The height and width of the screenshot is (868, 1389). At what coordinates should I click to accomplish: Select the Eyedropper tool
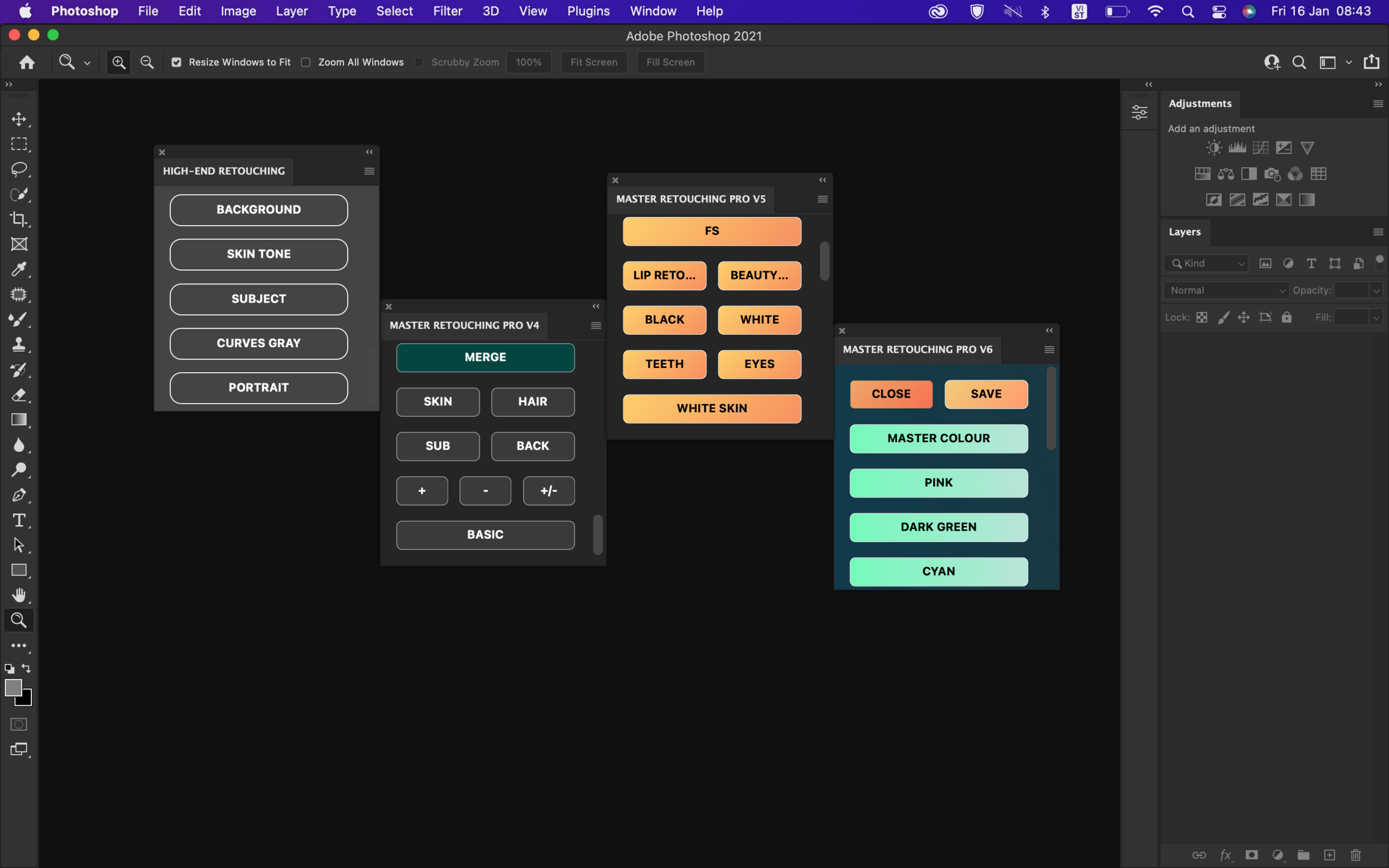[x=19, y=269]
